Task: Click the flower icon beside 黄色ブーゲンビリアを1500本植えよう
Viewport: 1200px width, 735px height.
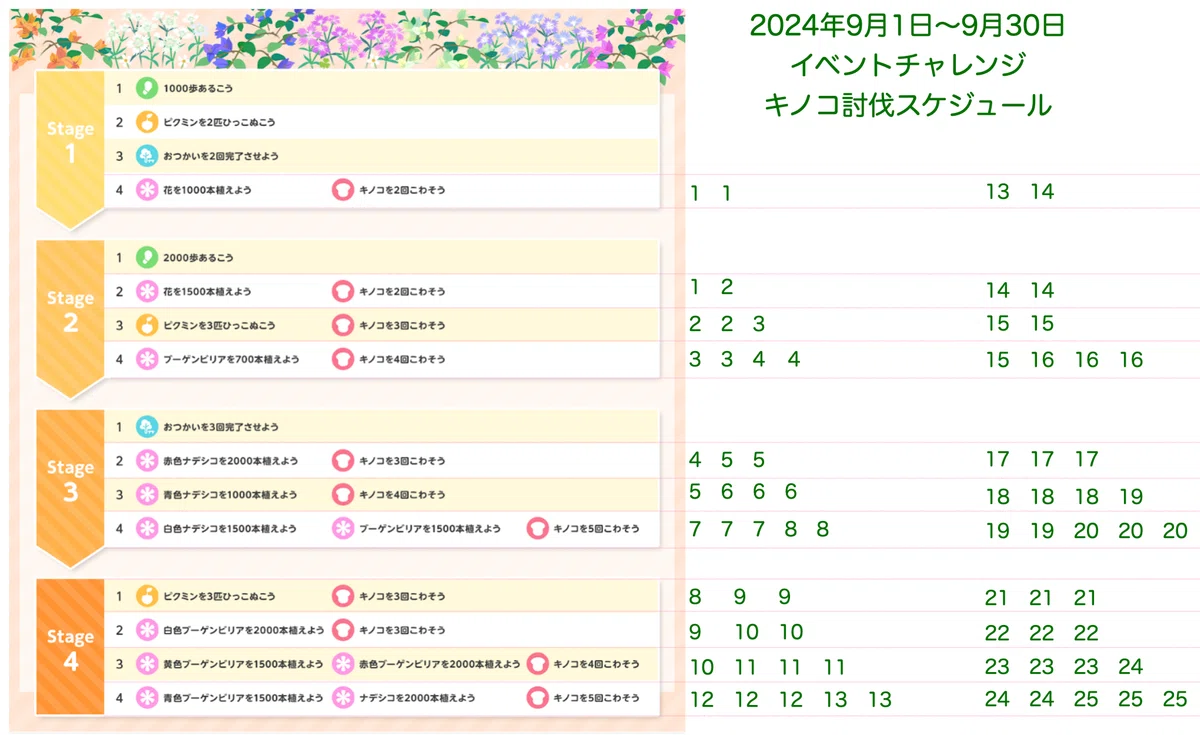Action: 147,664
